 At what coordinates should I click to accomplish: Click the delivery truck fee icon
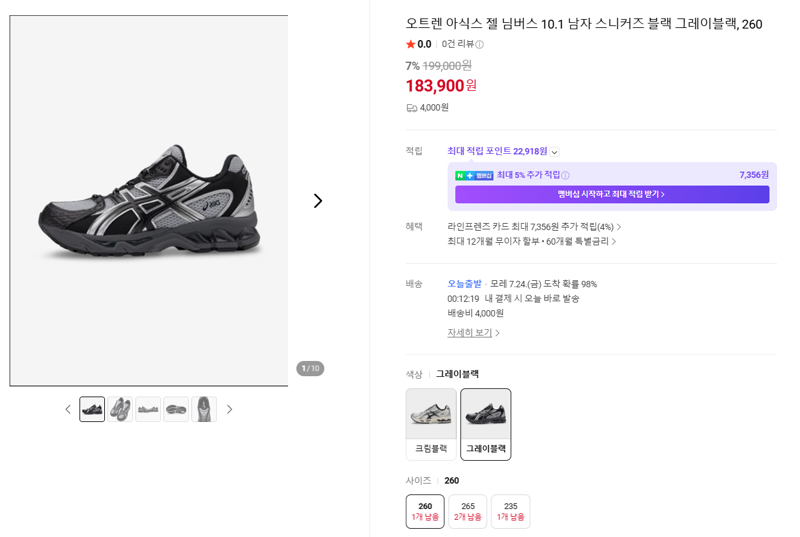[411, 108]
